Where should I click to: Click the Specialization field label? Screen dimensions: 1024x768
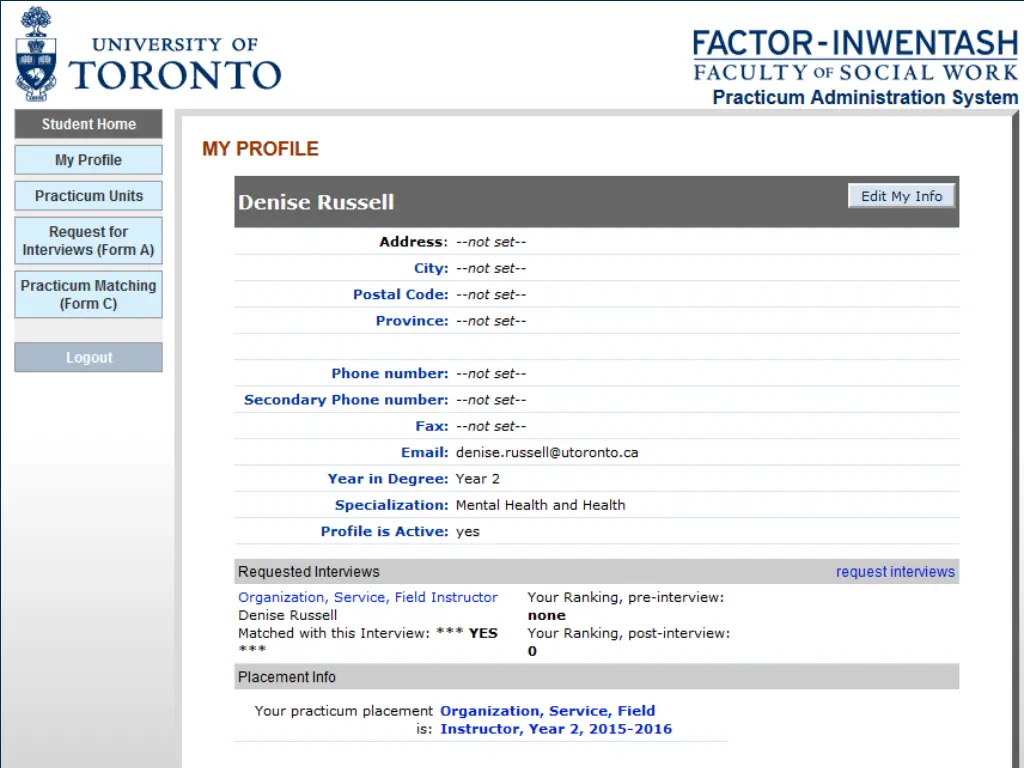(x=392, y=505)
